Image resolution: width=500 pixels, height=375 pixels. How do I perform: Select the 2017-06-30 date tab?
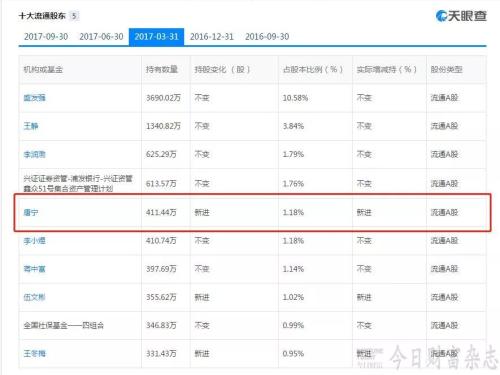tap(101, 37)
